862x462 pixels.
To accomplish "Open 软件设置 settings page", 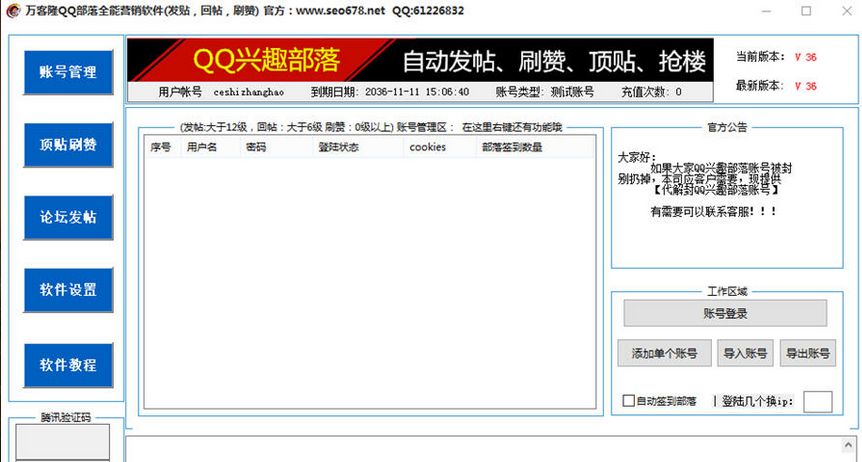I will click(68, 291).
